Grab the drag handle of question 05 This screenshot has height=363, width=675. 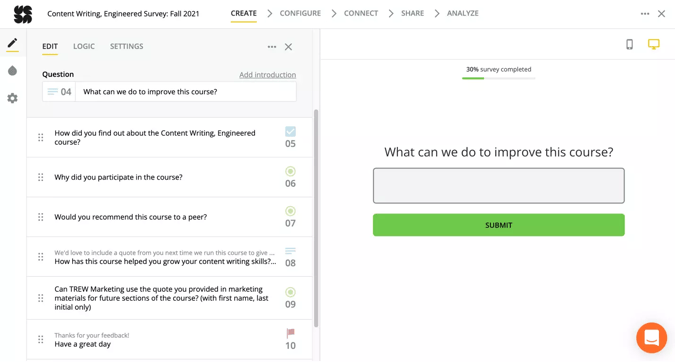point(40,137)
